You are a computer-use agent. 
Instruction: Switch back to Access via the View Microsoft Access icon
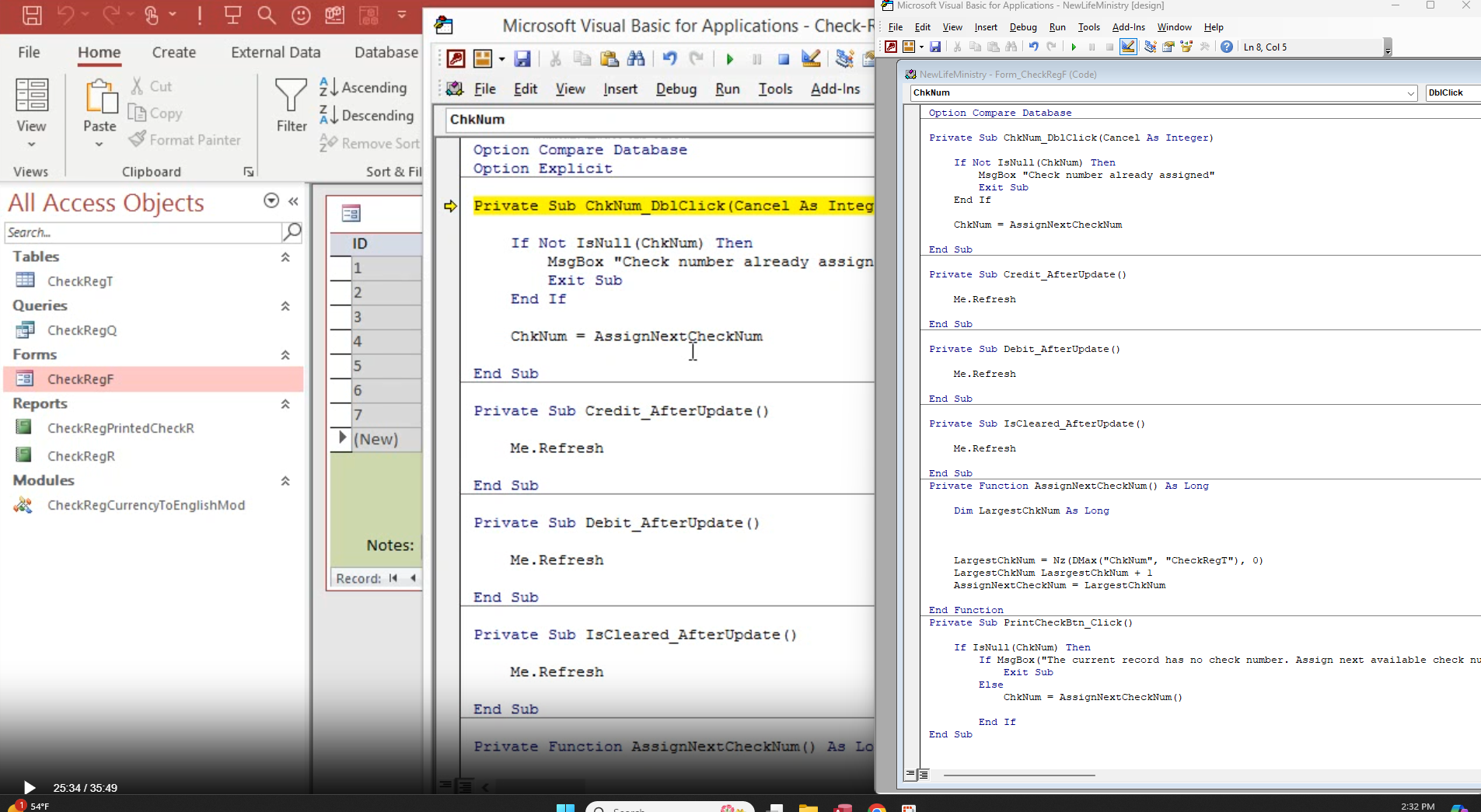coord(892,47)
